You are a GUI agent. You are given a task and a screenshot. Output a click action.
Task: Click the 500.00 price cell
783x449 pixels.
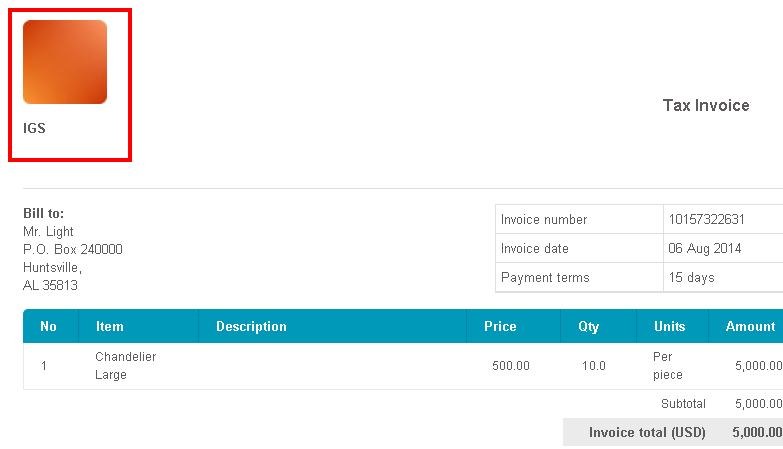pyautogui.click(x=510, y=366)
